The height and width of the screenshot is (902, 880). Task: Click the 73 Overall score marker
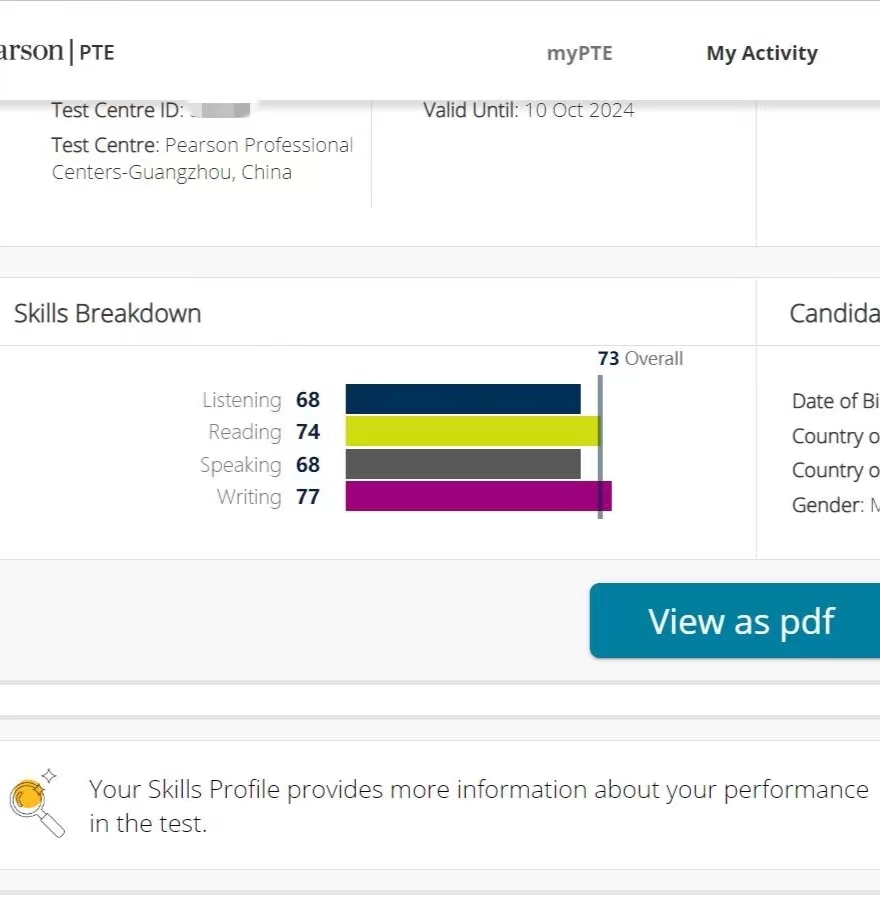click(640, 358)
